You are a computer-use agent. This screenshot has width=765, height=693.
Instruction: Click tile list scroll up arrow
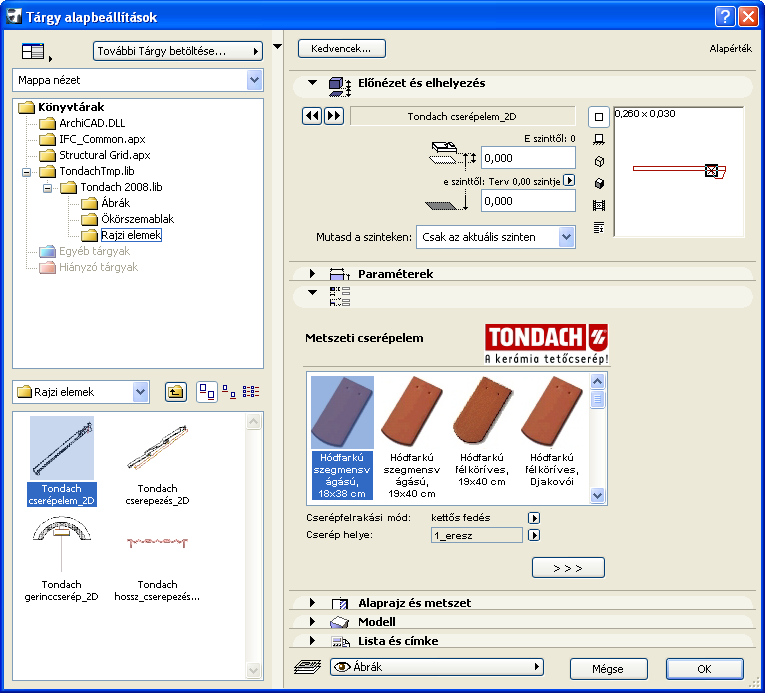(x=598, y=381)
